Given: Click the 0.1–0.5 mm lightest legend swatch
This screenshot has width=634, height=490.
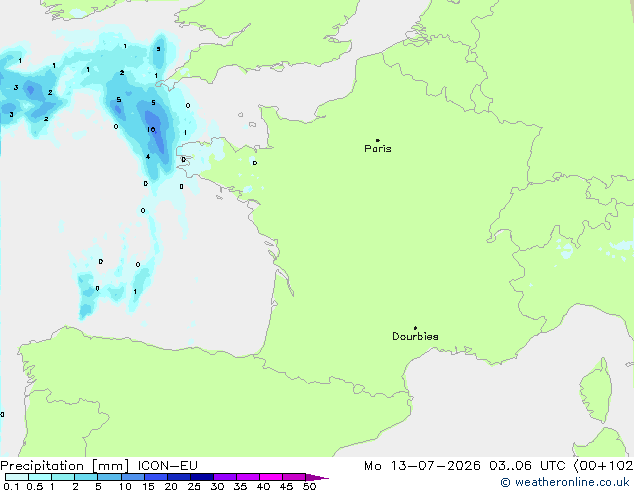Looking at the screenshot, I should click(17, 477).
